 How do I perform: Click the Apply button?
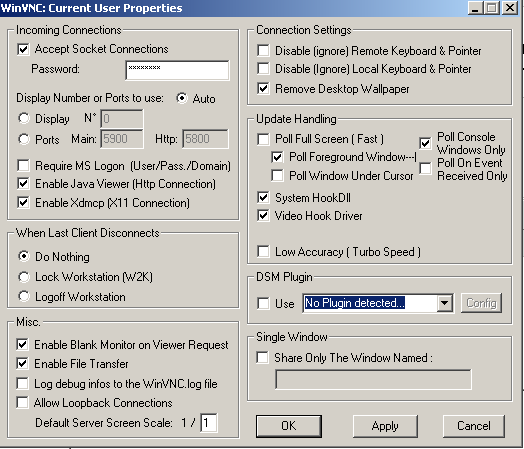[x=385, y=426]
